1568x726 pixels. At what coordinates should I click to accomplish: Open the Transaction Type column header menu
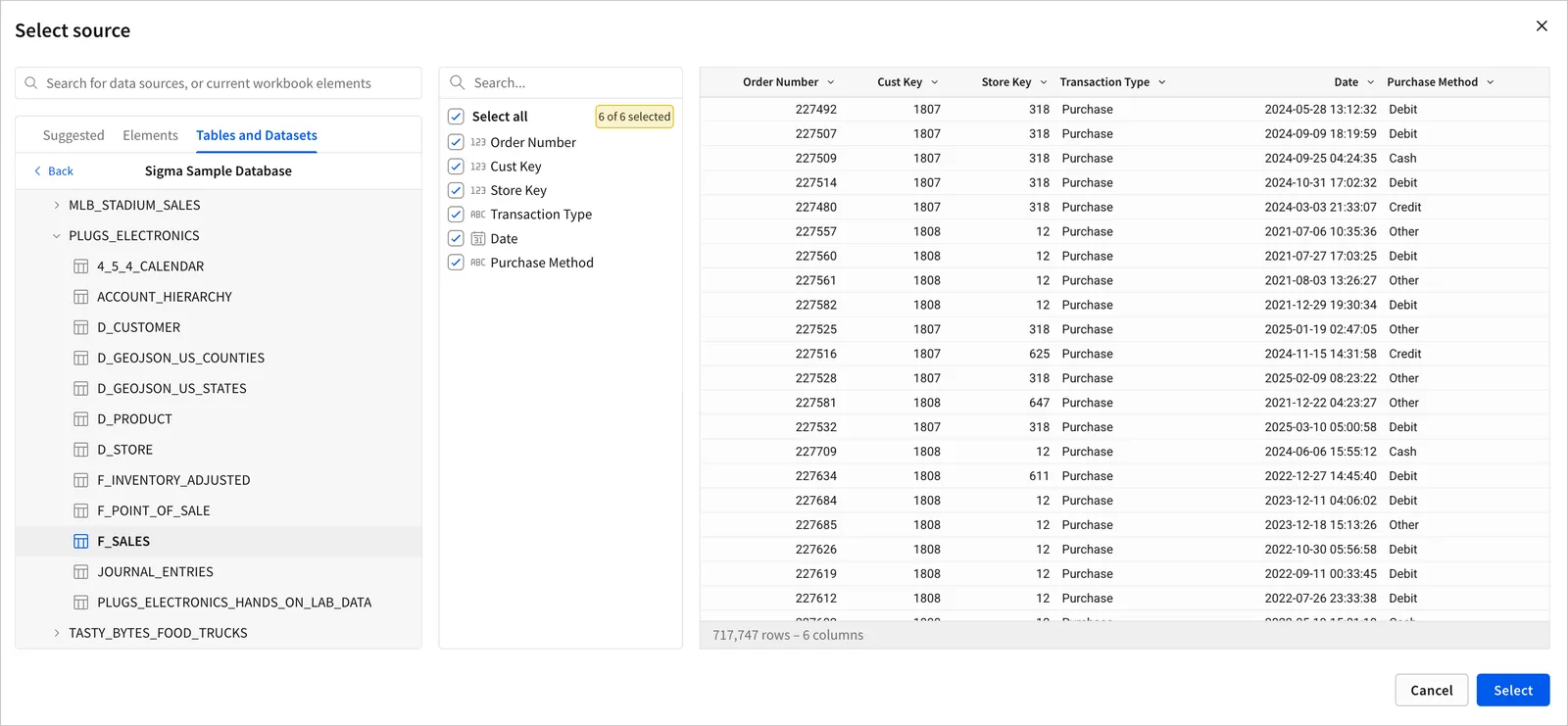(1162, 82)
